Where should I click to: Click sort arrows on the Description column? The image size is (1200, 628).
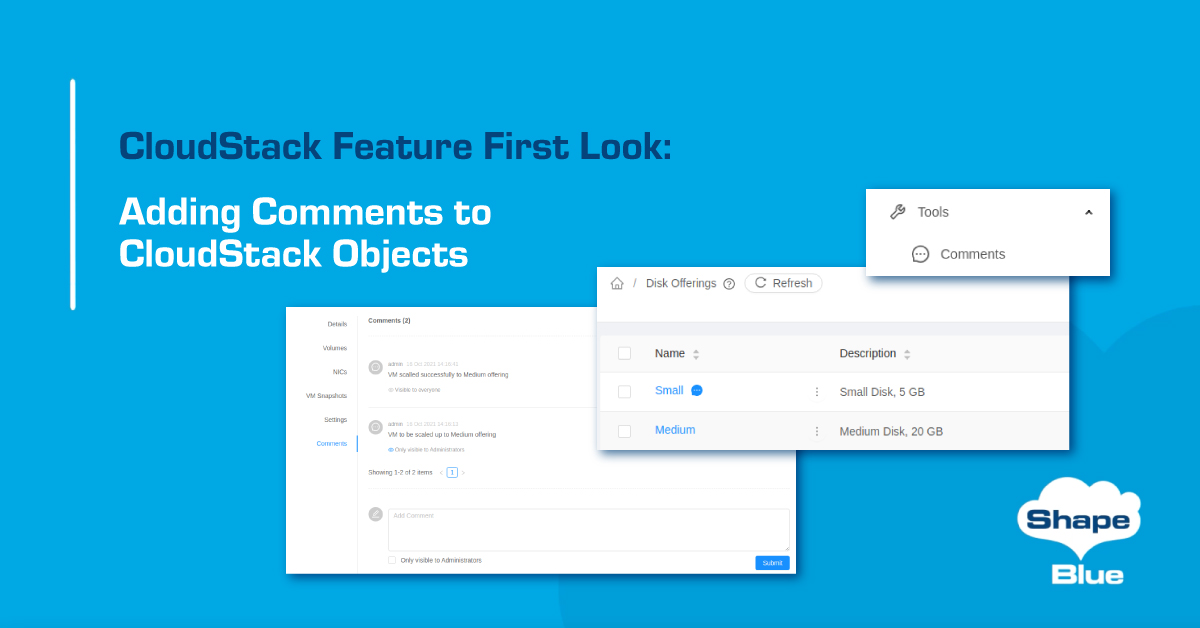[x=907, y=354]
